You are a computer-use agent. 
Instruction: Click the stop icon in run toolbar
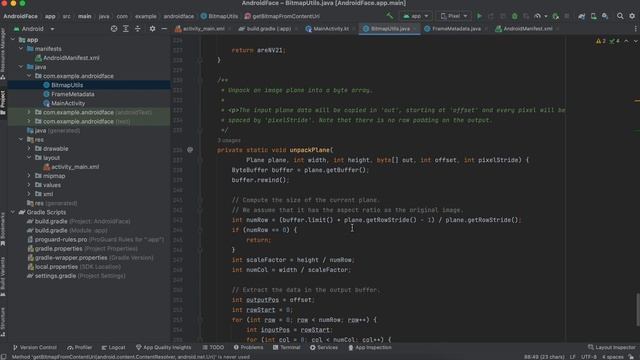click(x=567, y=16)
